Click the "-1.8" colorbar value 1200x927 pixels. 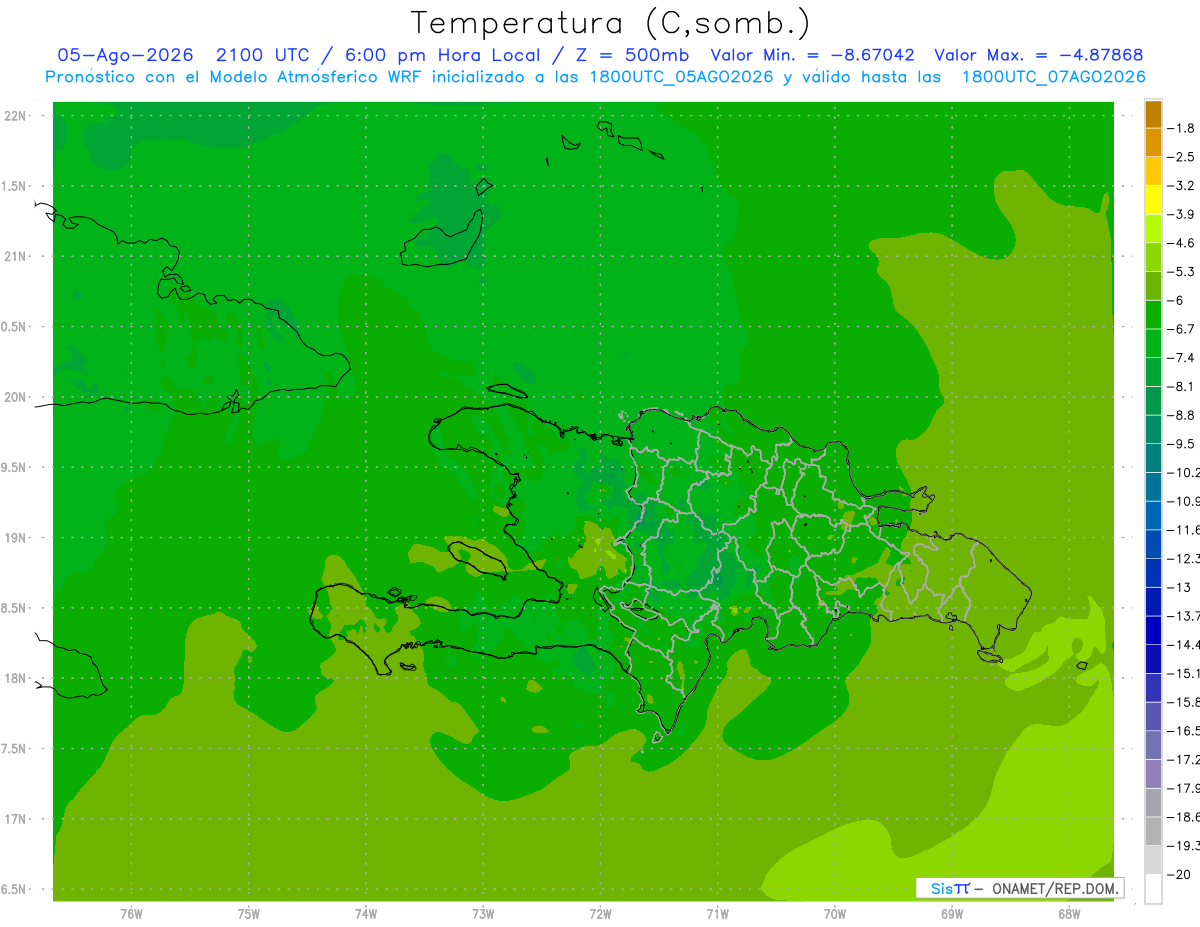1182,128
